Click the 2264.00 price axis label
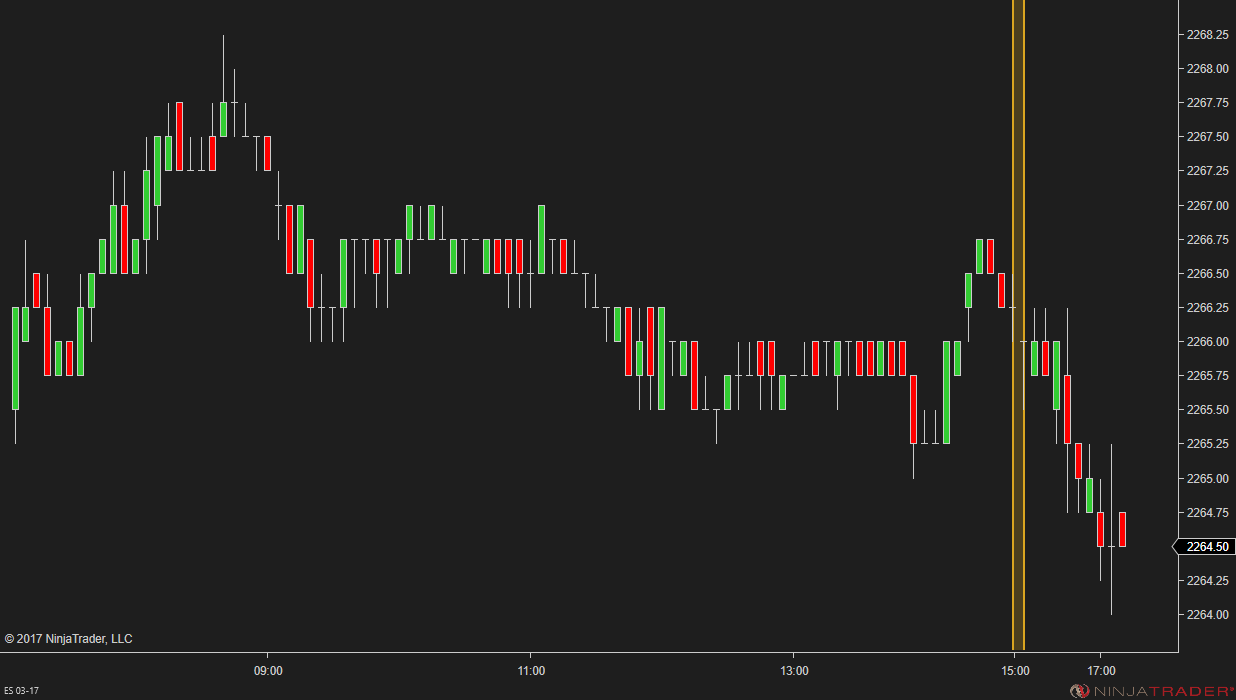This screenshot has width=1236, height=700. (x=1207, y=614)
